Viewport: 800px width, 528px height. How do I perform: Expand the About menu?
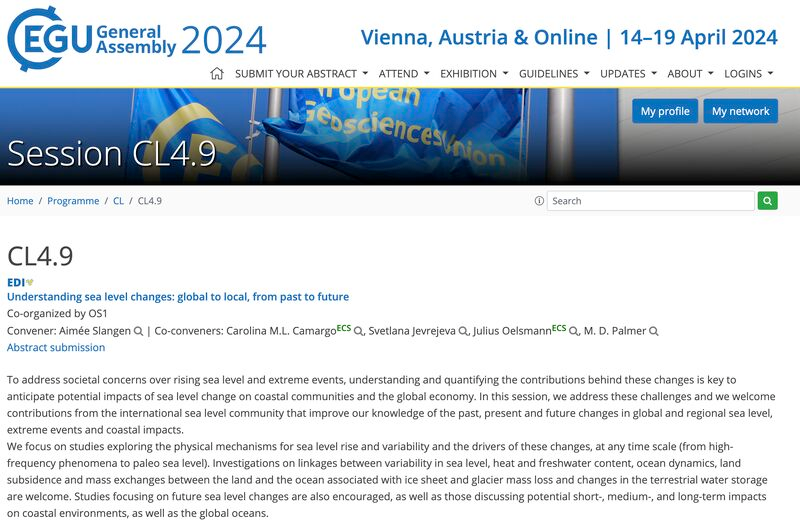tap(690, 74)
